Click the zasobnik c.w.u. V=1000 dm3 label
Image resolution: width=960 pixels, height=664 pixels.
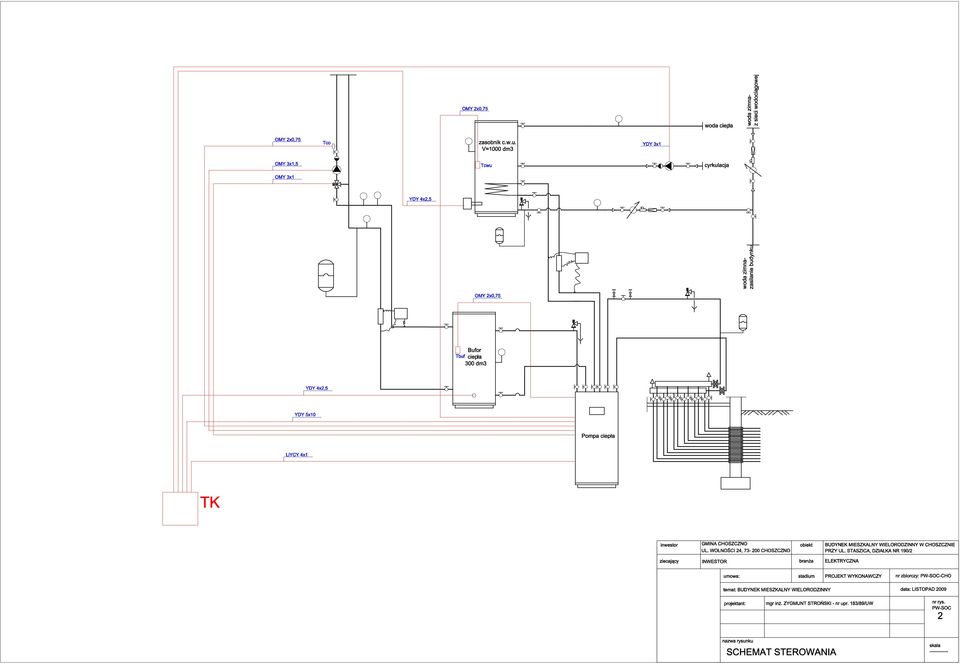(x=495, y=144)
